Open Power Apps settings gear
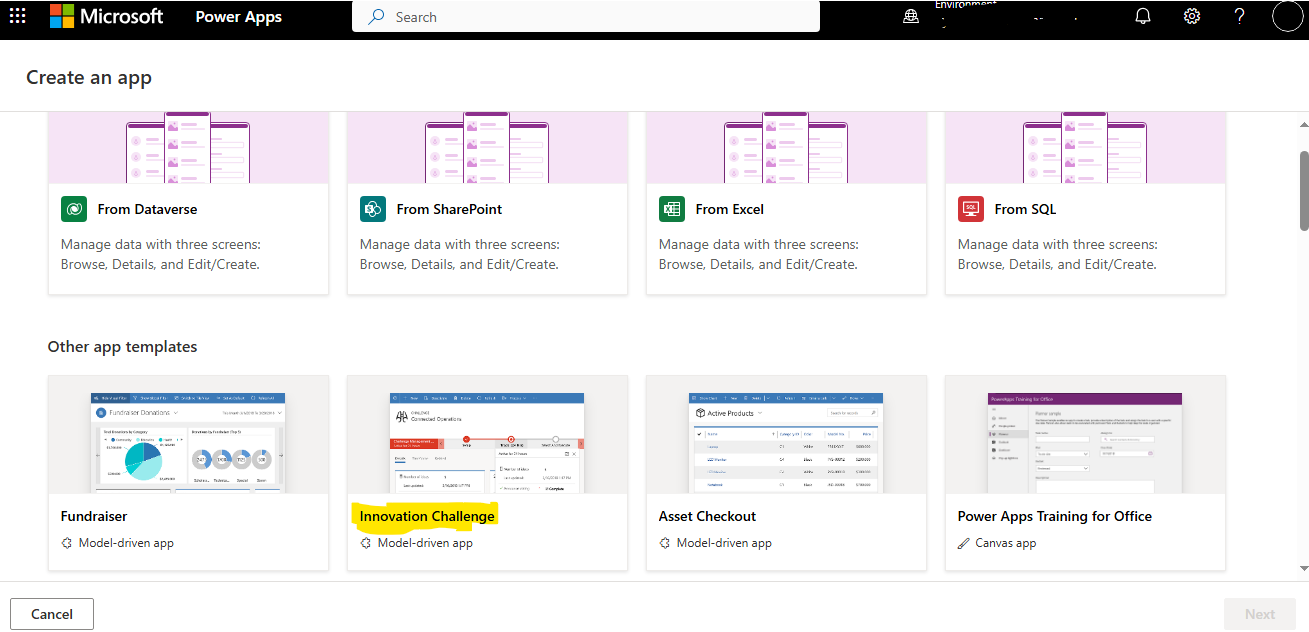1309x632 pixels. (1191, 16)
